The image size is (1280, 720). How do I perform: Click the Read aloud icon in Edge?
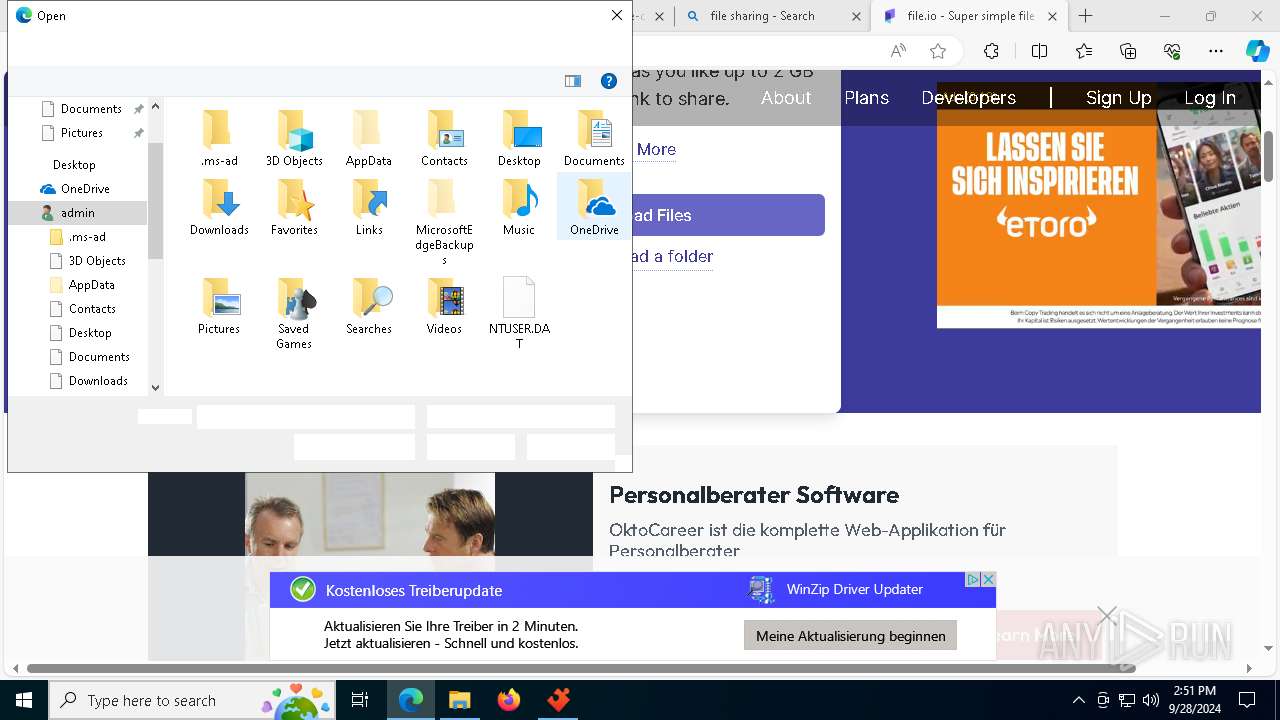click(x=898, y=51)
